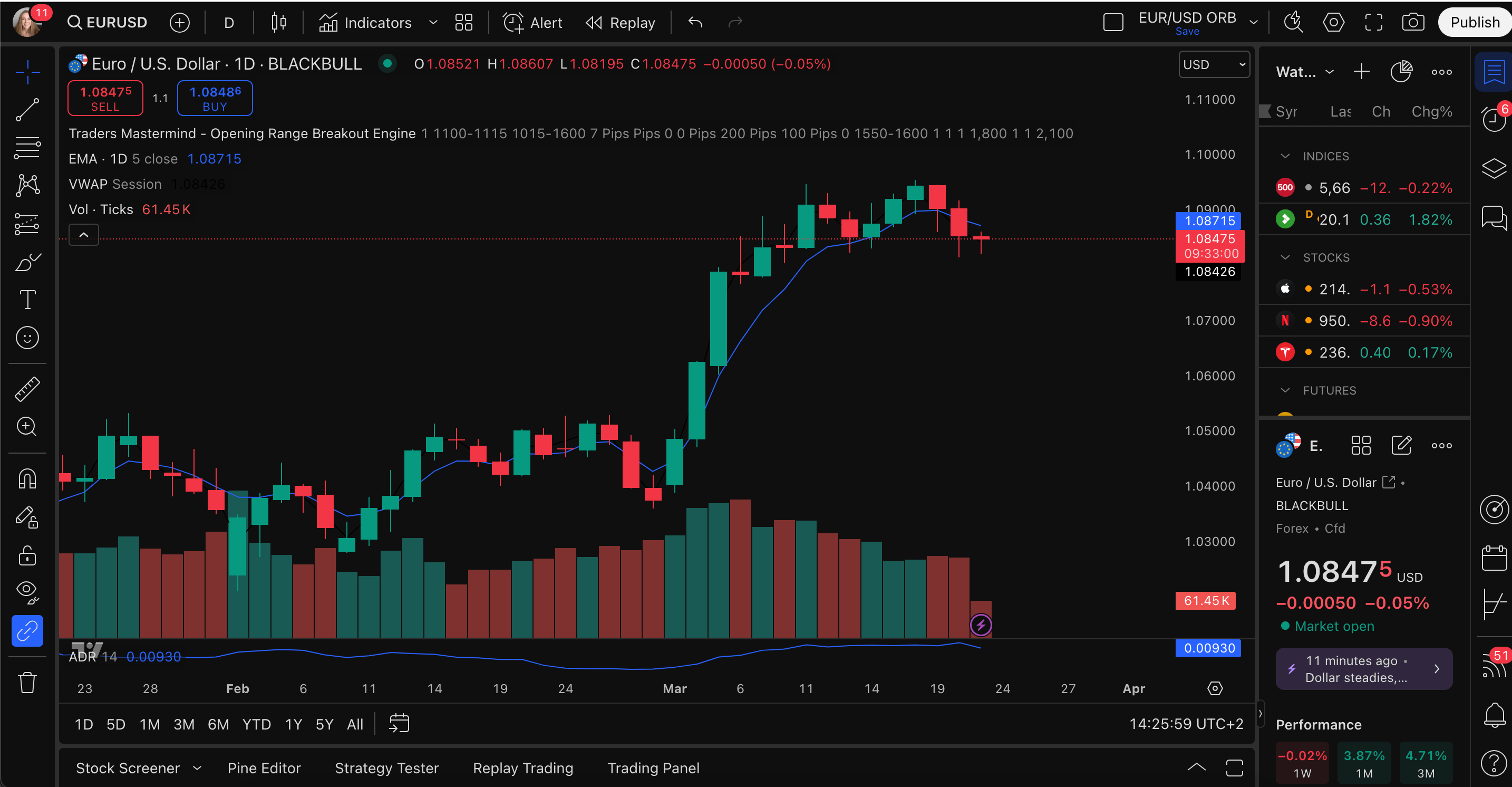Collapse the INDICES watchlist section
The height and width of the screenshot is (787, 1512).
tap(1285, 156)
